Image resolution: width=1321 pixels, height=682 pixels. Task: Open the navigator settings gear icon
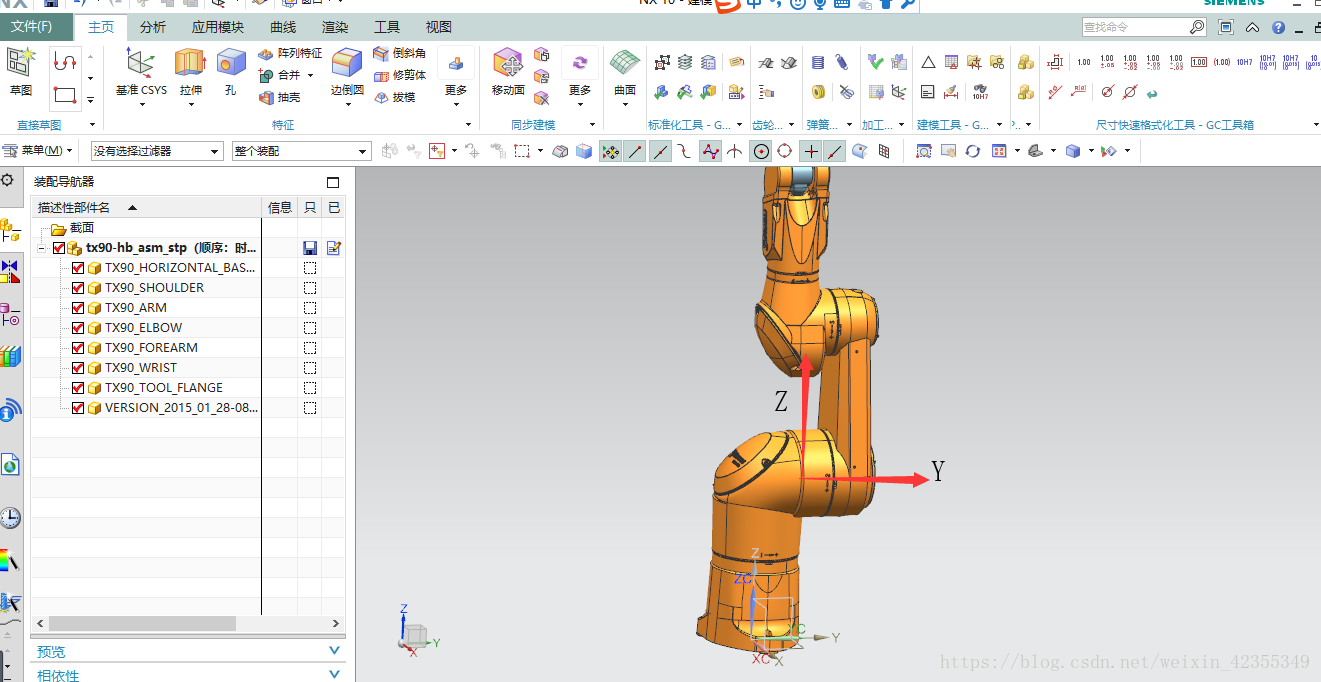[7, 181]
